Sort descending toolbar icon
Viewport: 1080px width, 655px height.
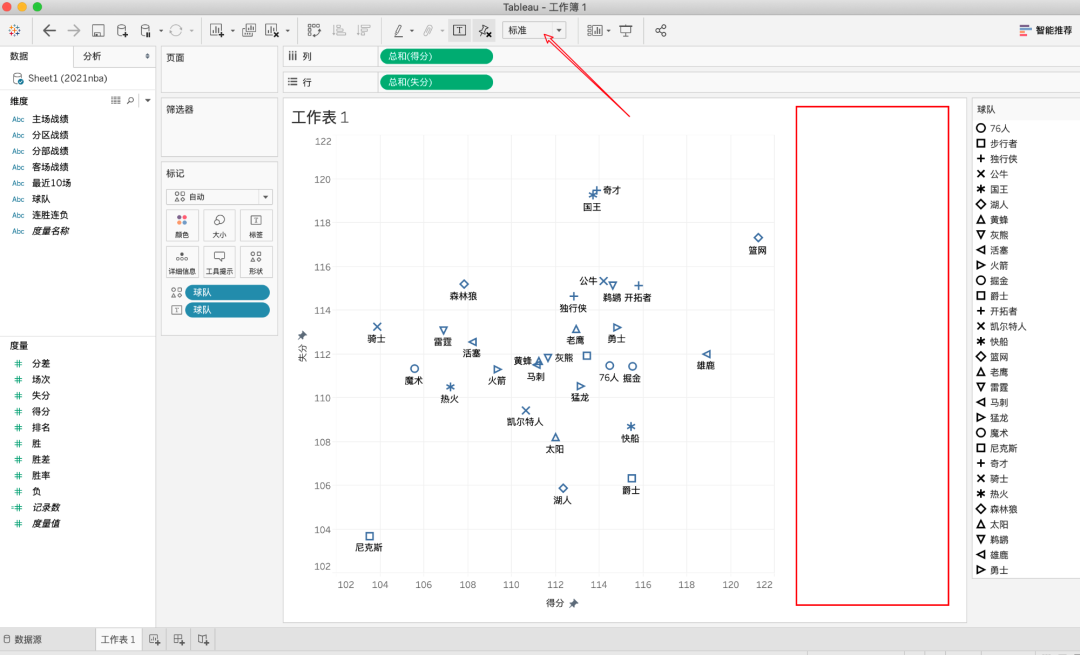(363, 30)
